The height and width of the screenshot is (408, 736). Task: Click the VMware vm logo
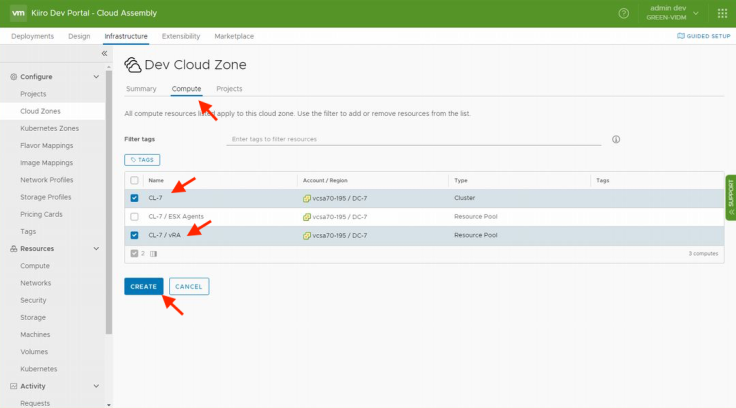pos(18,13)
